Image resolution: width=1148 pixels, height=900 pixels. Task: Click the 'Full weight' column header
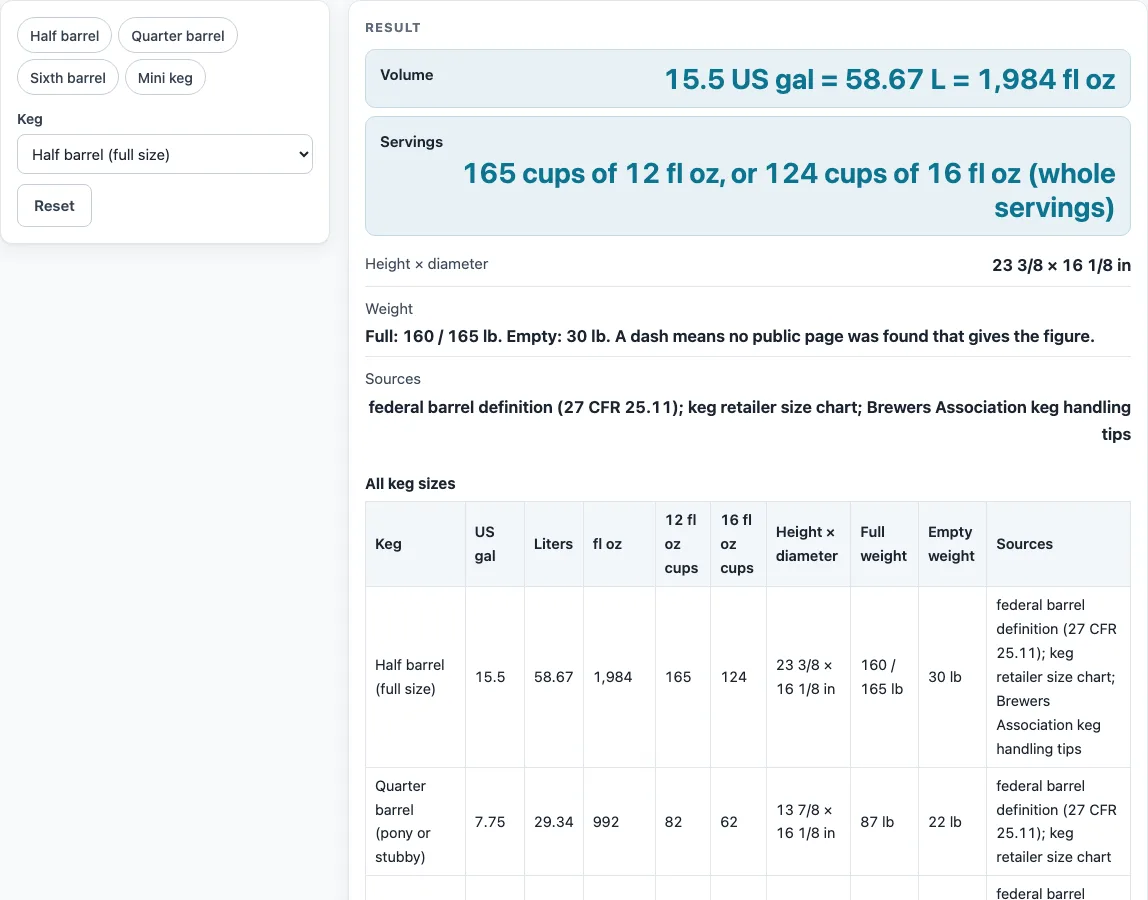[x=884, y=544]
